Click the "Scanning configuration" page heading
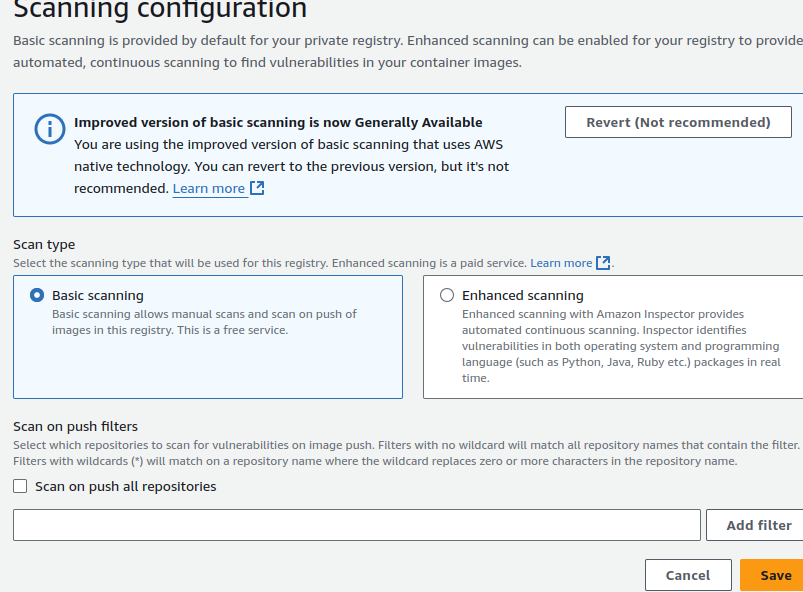Image resolution: width=803 pixels, height=592 pixels. click(x=160, y=10)
